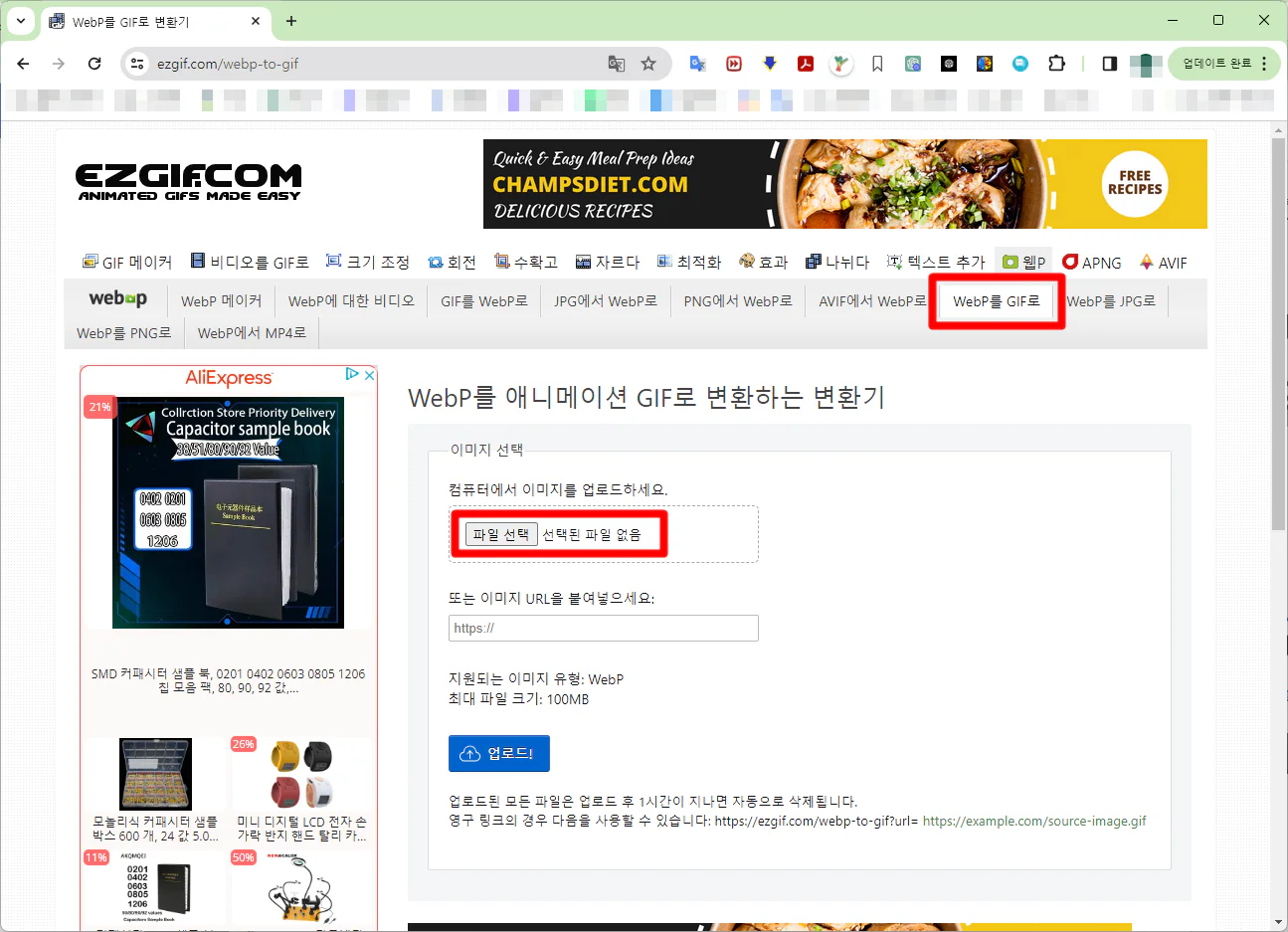Open the 웹P menu item
The height and width of the screenshot is (932, 1288).
(1023, 263)
